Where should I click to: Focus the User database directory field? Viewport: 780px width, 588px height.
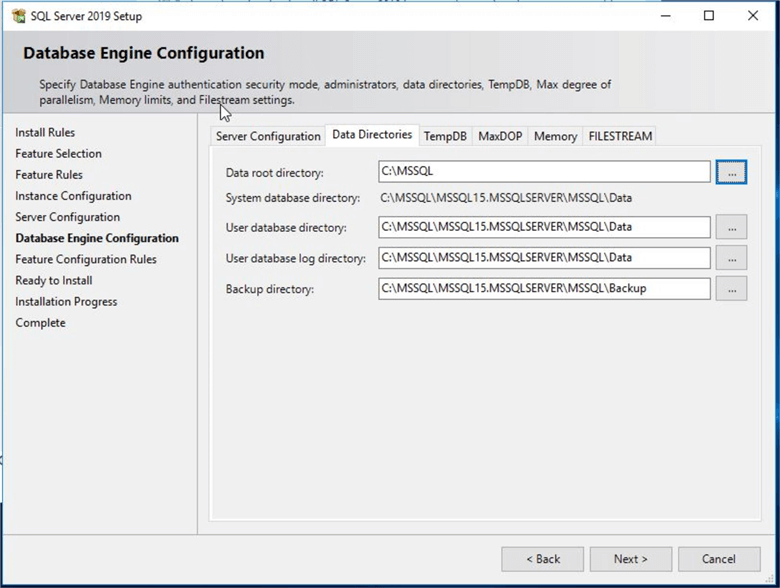click(x=544, y=228)
